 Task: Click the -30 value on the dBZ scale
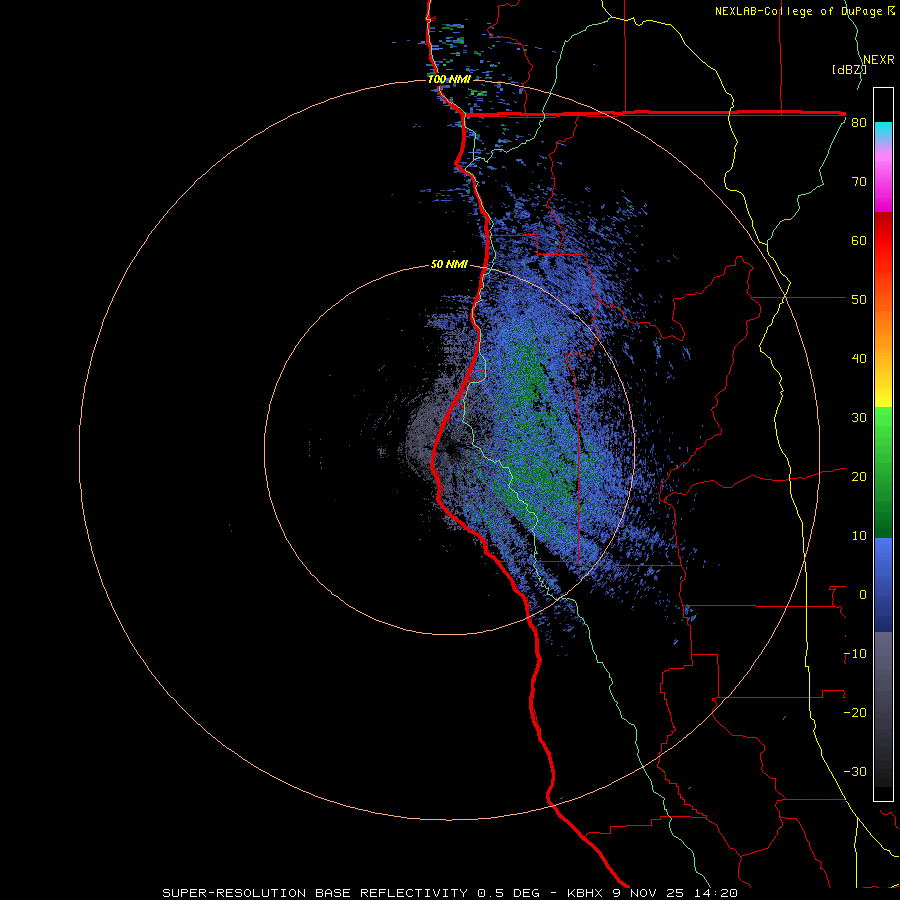pos(855,772)
